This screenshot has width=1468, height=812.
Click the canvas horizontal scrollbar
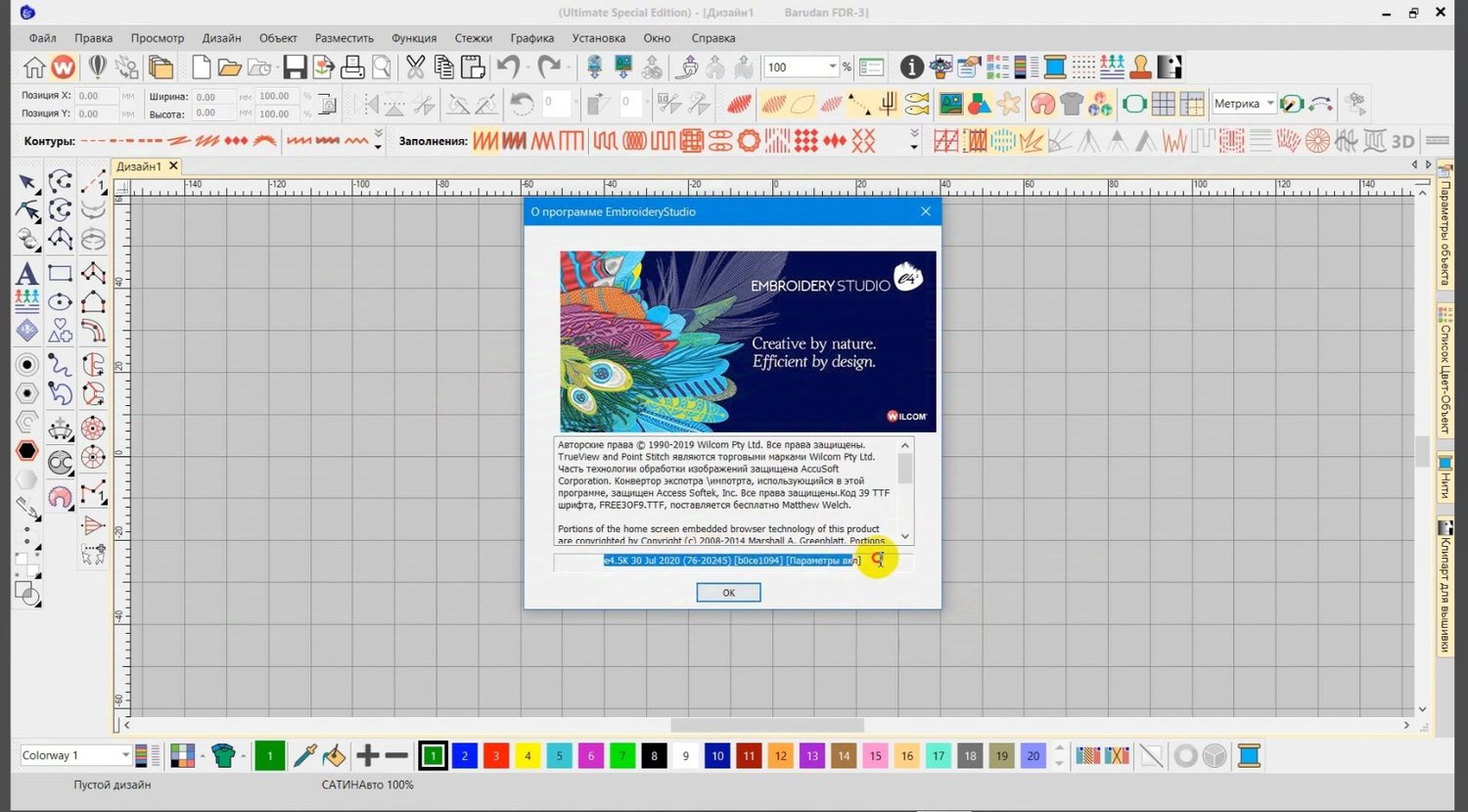766,725
